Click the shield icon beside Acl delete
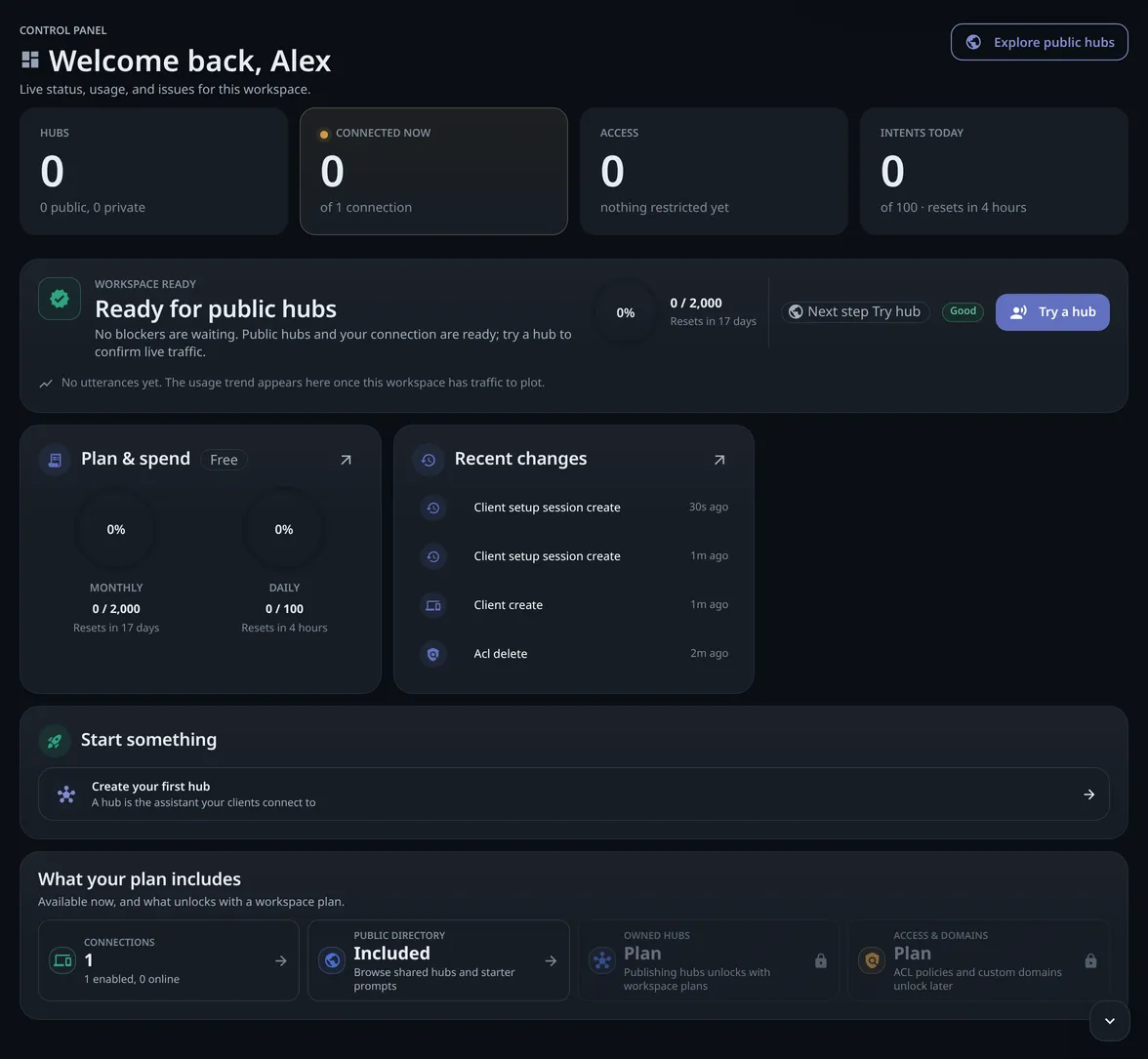This screenshot has width=1148, height=1059. pyautogui.click(x=433, y=654)
